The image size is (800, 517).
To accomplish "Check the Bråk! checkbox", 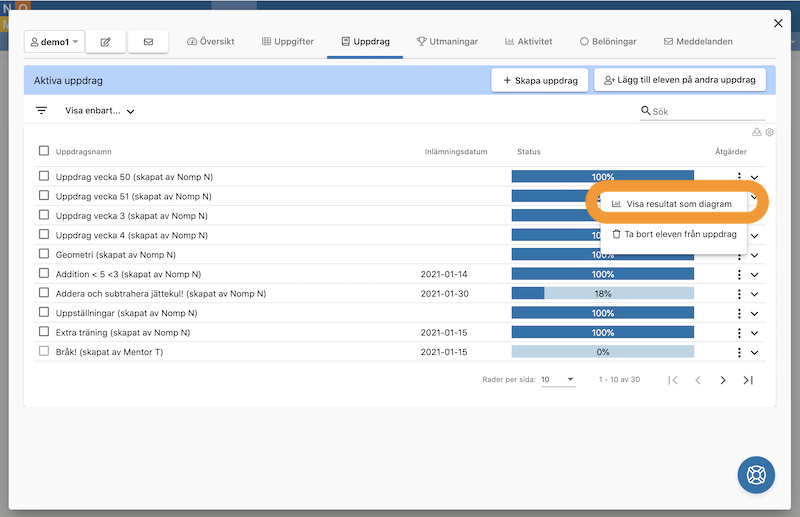I will (44, 351).
